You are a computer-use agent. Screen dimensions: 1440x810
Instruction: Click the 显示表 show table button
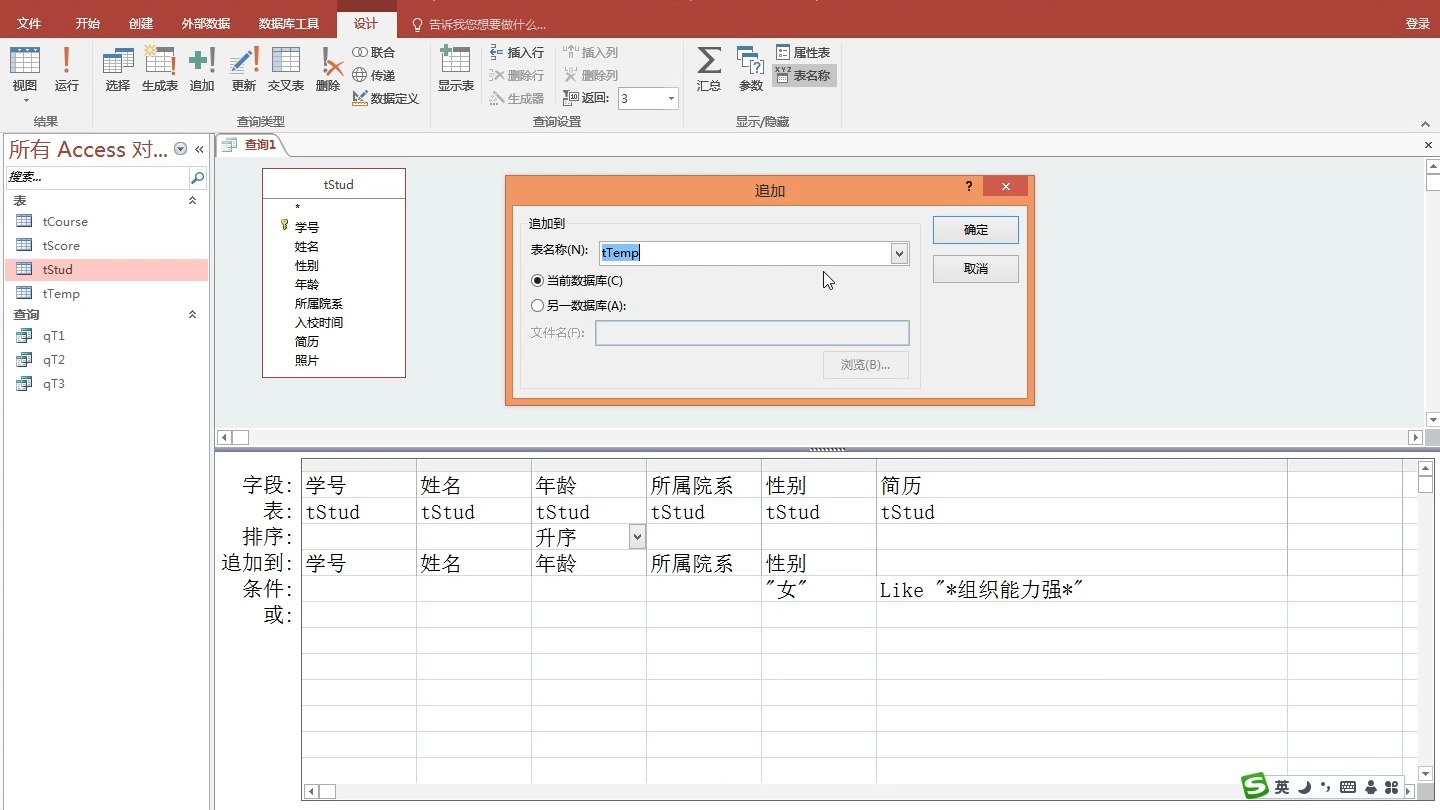click(x=456, y=70)
